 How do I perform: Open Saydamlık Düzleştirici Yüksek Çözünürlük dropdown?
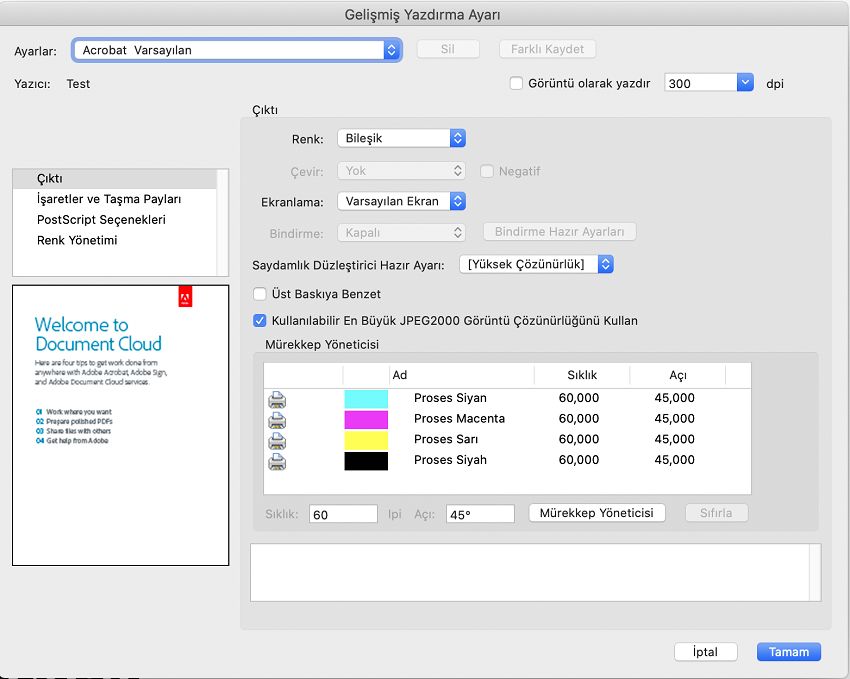(x=536, y=264)
